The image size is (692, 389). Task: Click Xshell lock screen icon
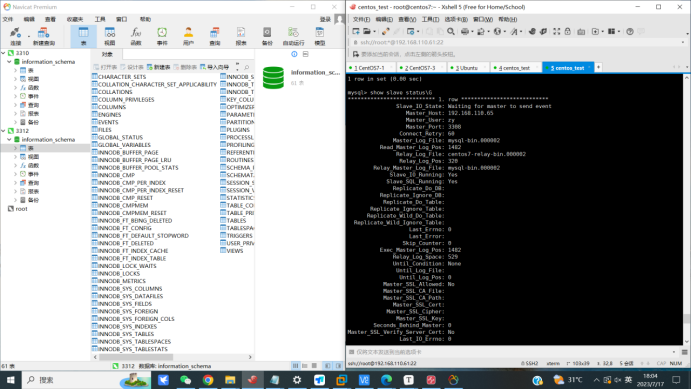click(x=568, y=31)
